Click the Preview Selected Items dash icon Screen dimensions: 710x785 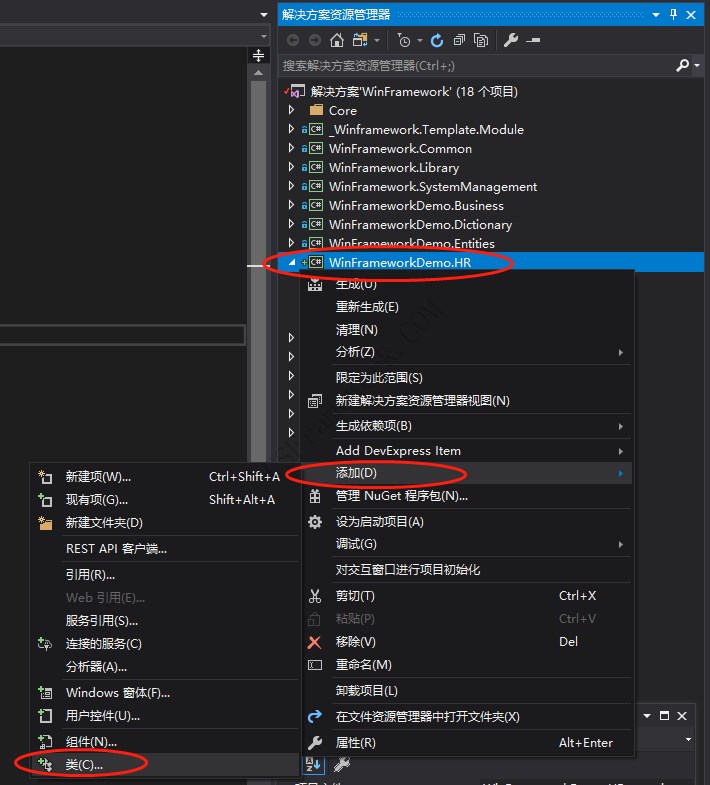pos(533,40)
